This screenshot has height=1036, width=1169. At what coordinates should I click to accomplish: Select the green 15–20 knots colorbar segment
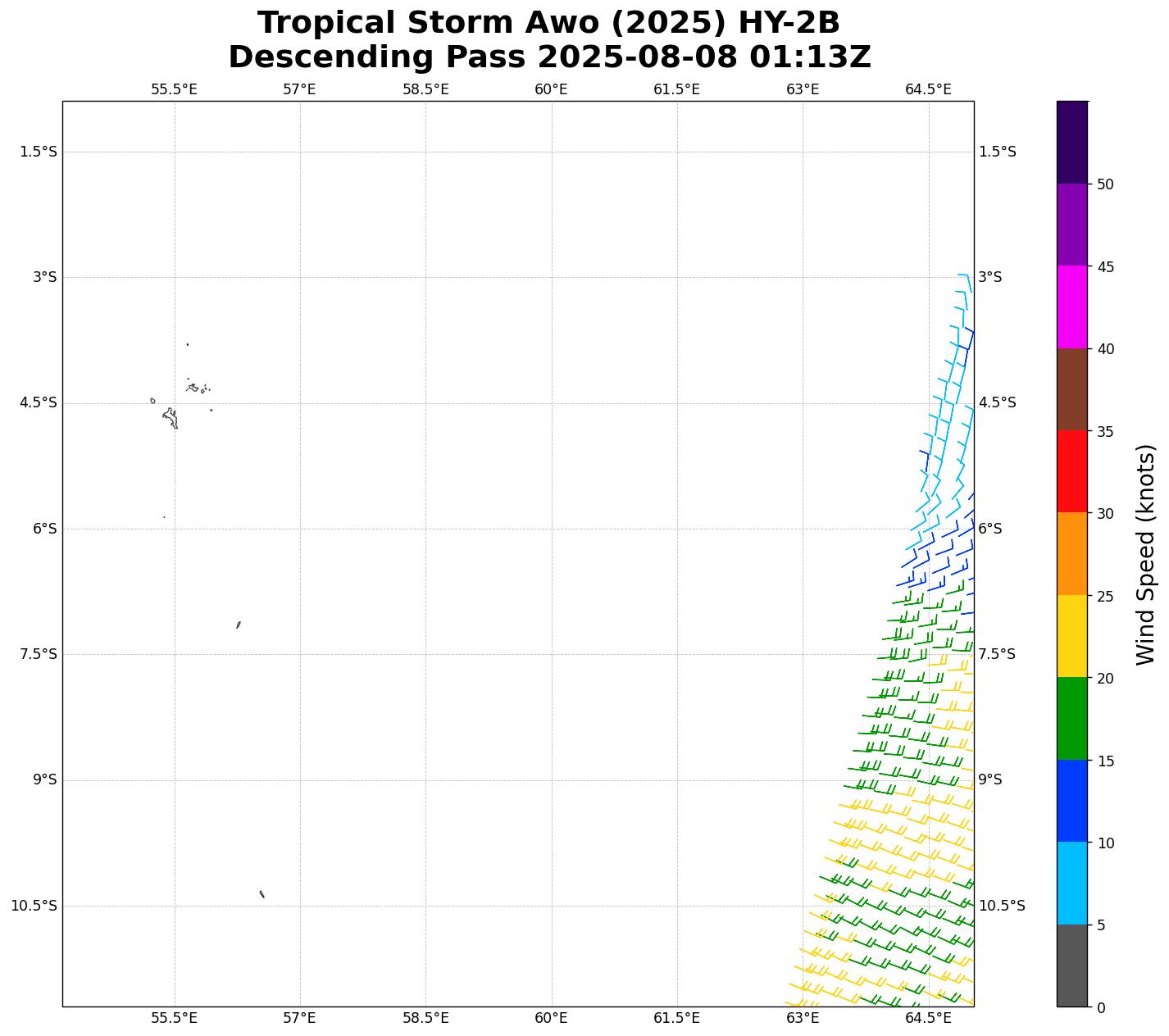1071,718
